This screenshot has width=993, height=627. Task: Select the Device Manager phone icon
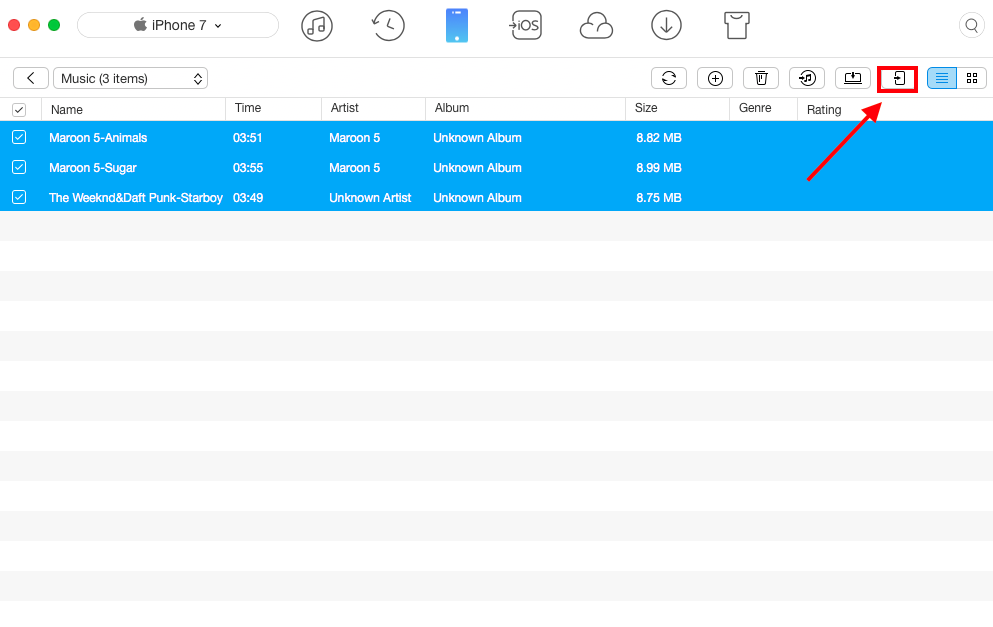457,25
